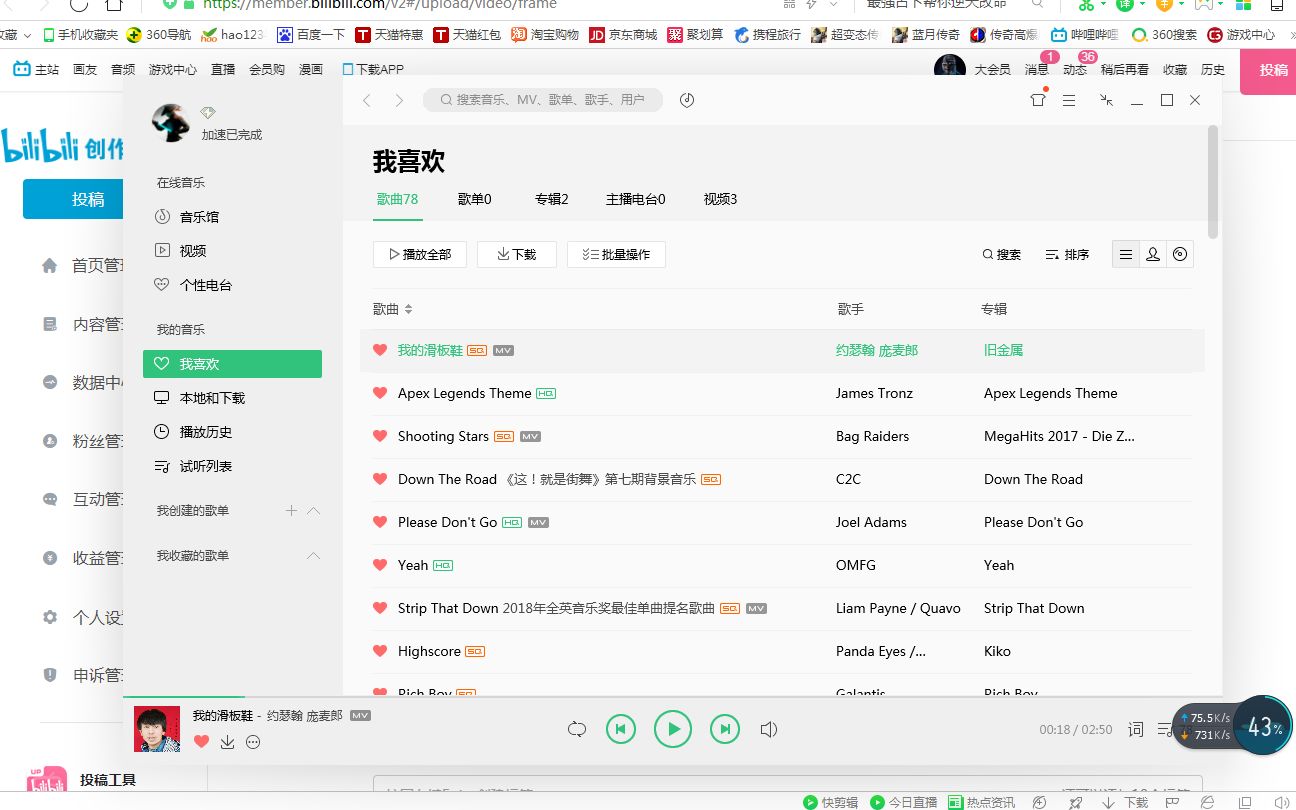Open 下载APP link on bilibili page
This screenshot has height=810, width=1296.
tap(372, 70)
